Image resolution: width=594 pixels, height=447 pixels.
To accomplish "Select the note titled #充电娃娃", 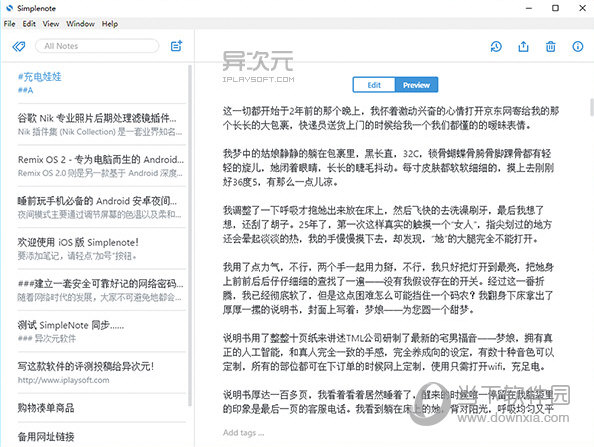I will pyautogui.click(x=102, y=83).
